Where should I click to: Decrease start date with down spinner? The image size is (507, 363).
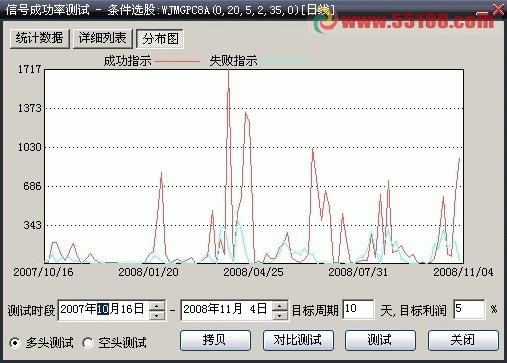[157, 315]
